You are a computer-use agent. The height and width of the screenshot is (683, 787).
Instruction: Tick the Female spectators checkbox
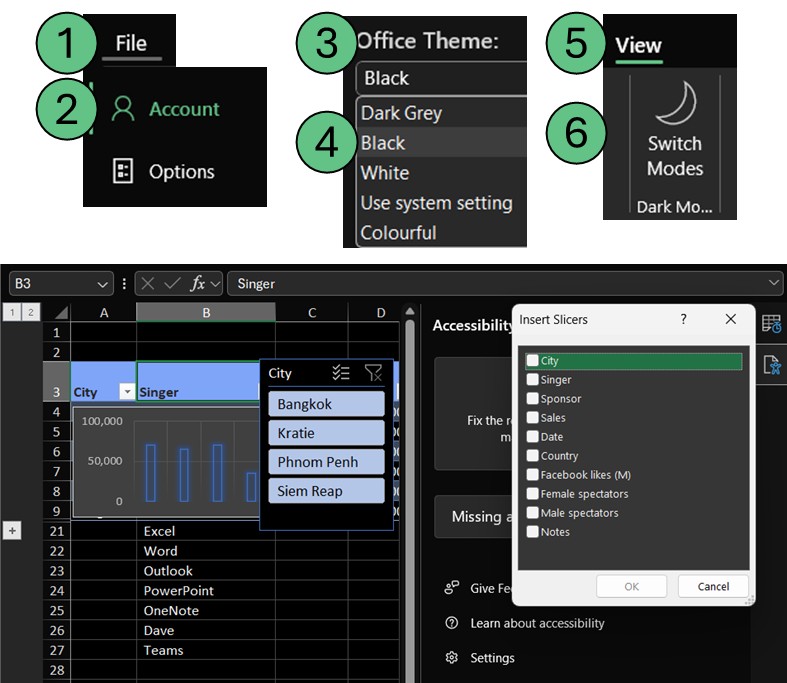(533, 494)
